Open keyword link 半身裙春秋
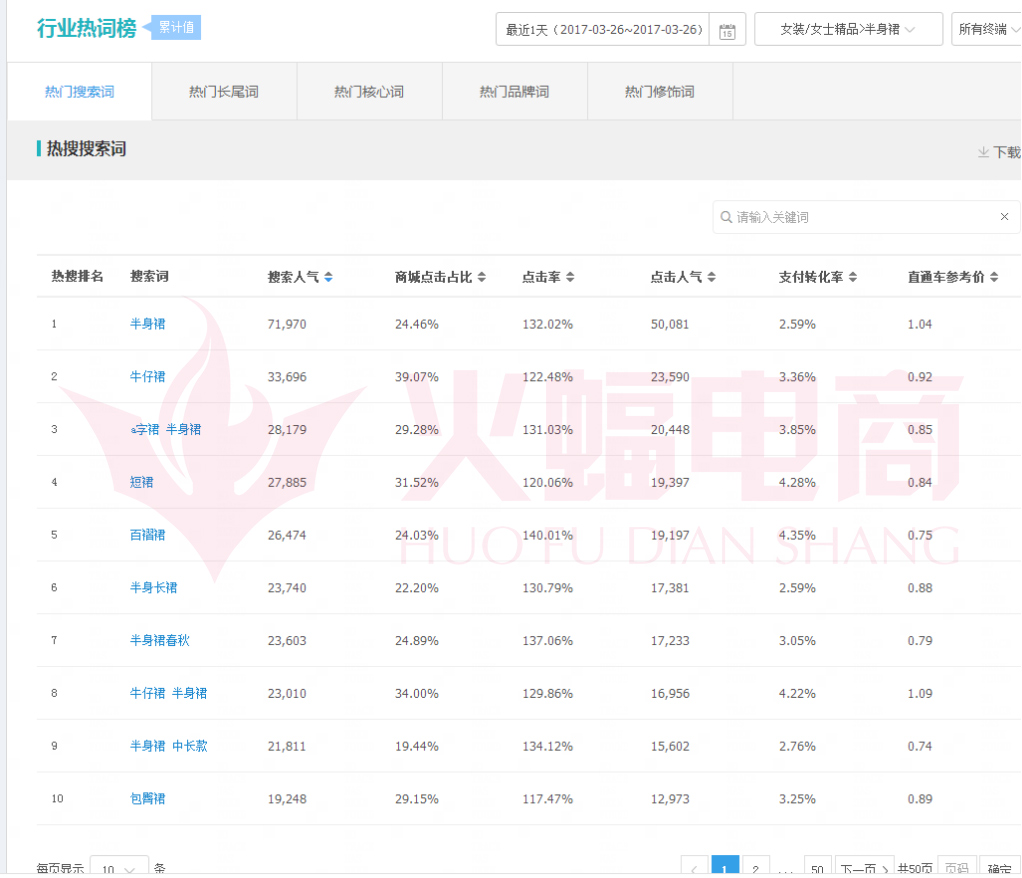 tap(160, 641)
